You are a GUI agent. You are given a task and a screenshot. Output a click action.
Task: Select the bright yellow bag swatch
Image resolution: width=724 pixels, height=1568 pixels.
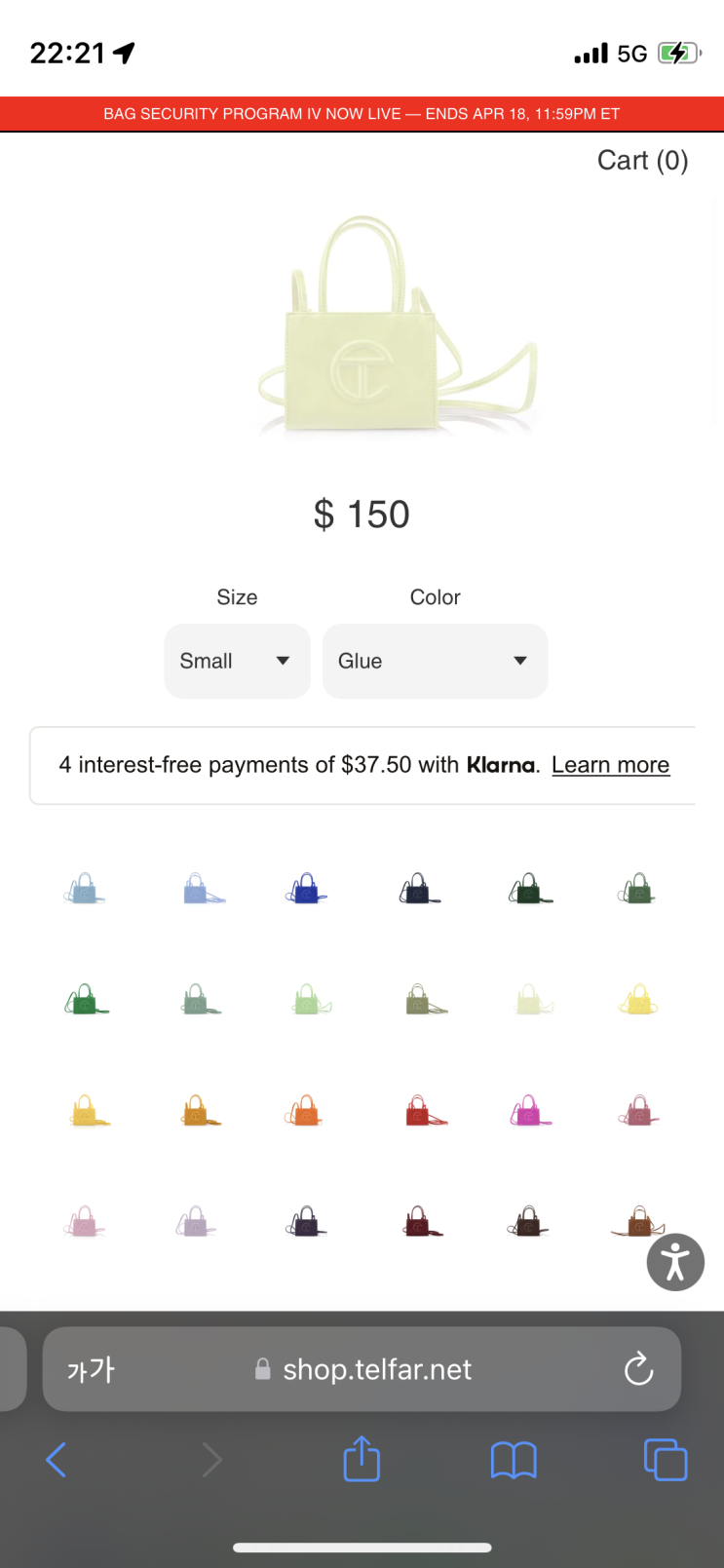pyautogui.click(x=638, y=1000)
